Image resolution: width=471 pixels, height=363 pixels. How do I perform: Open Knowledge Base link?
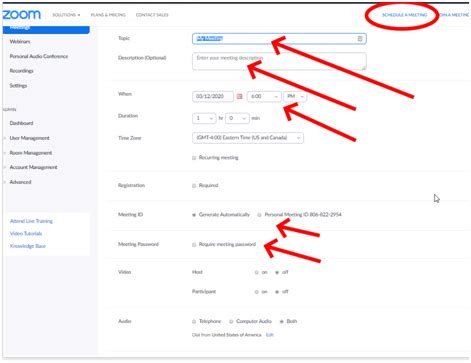28,246
